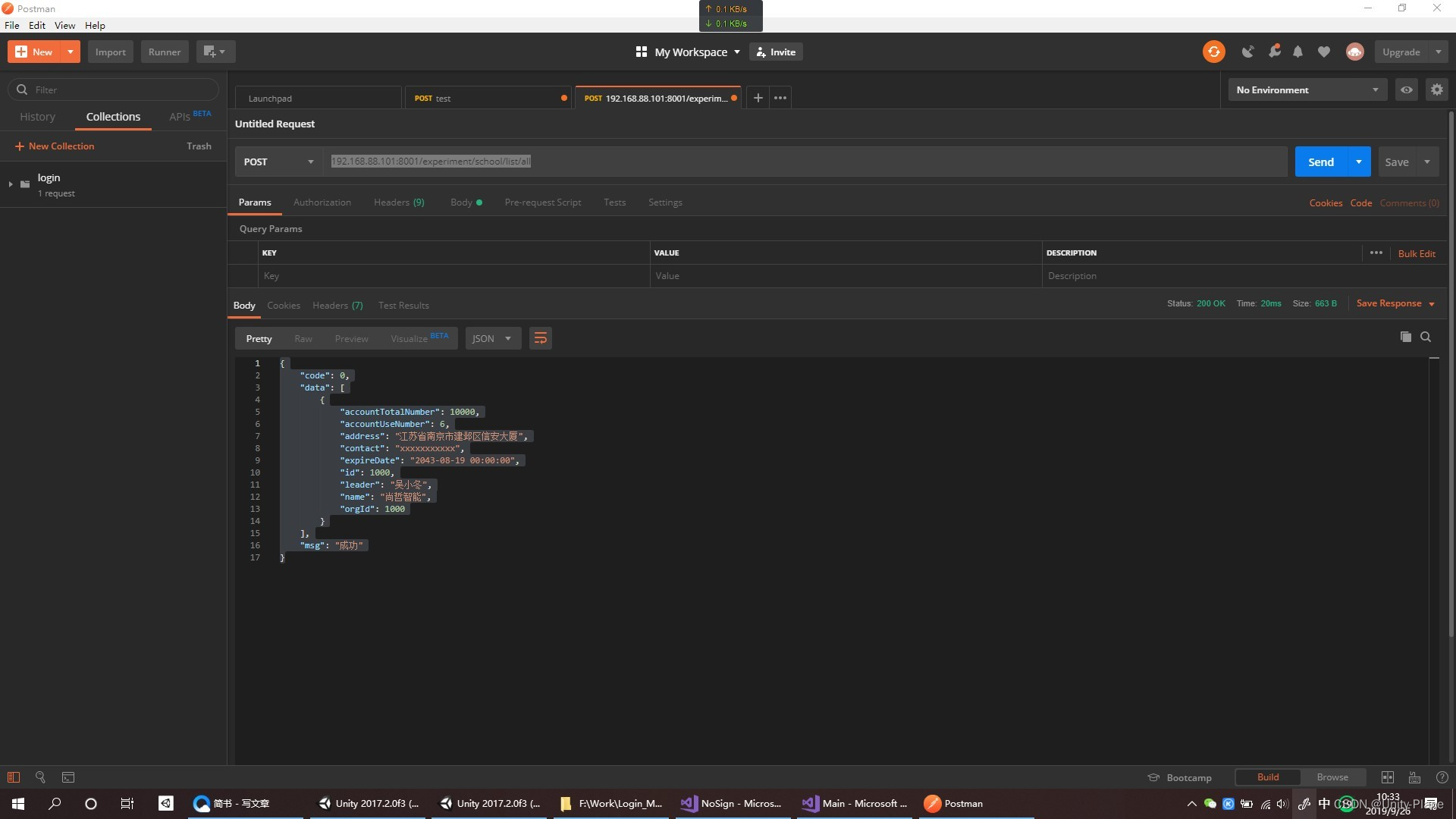
Task: Expand the login collection
Action: [11, 184]
